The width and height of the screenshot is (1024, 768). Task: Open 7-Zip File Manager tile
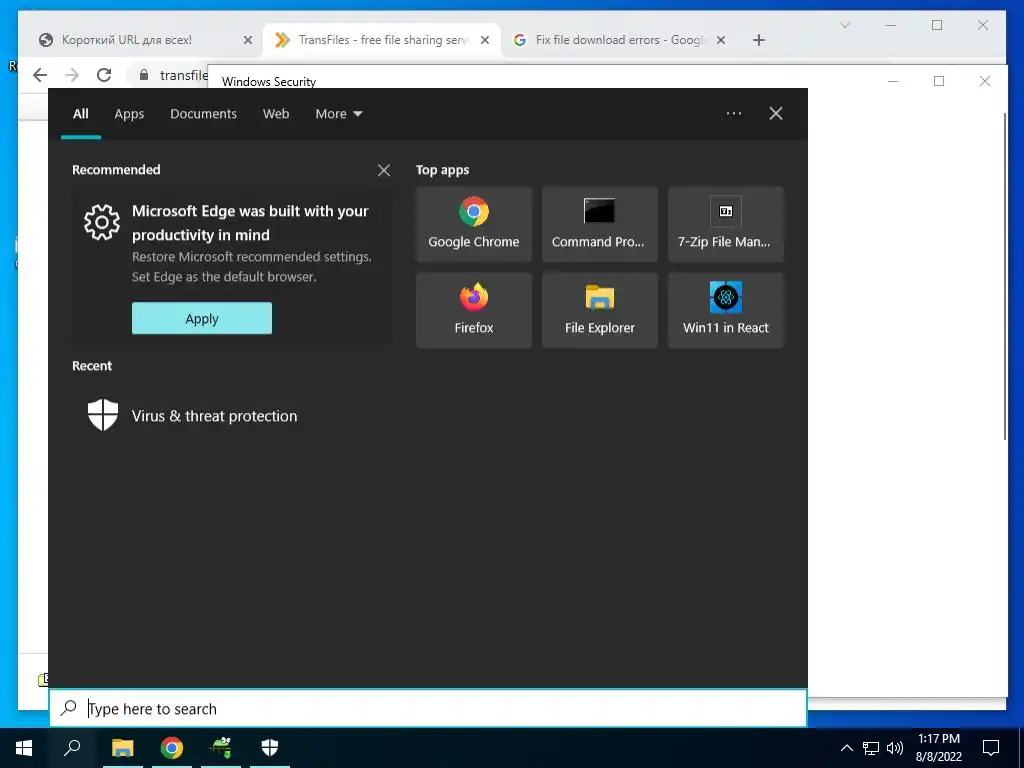726,224
